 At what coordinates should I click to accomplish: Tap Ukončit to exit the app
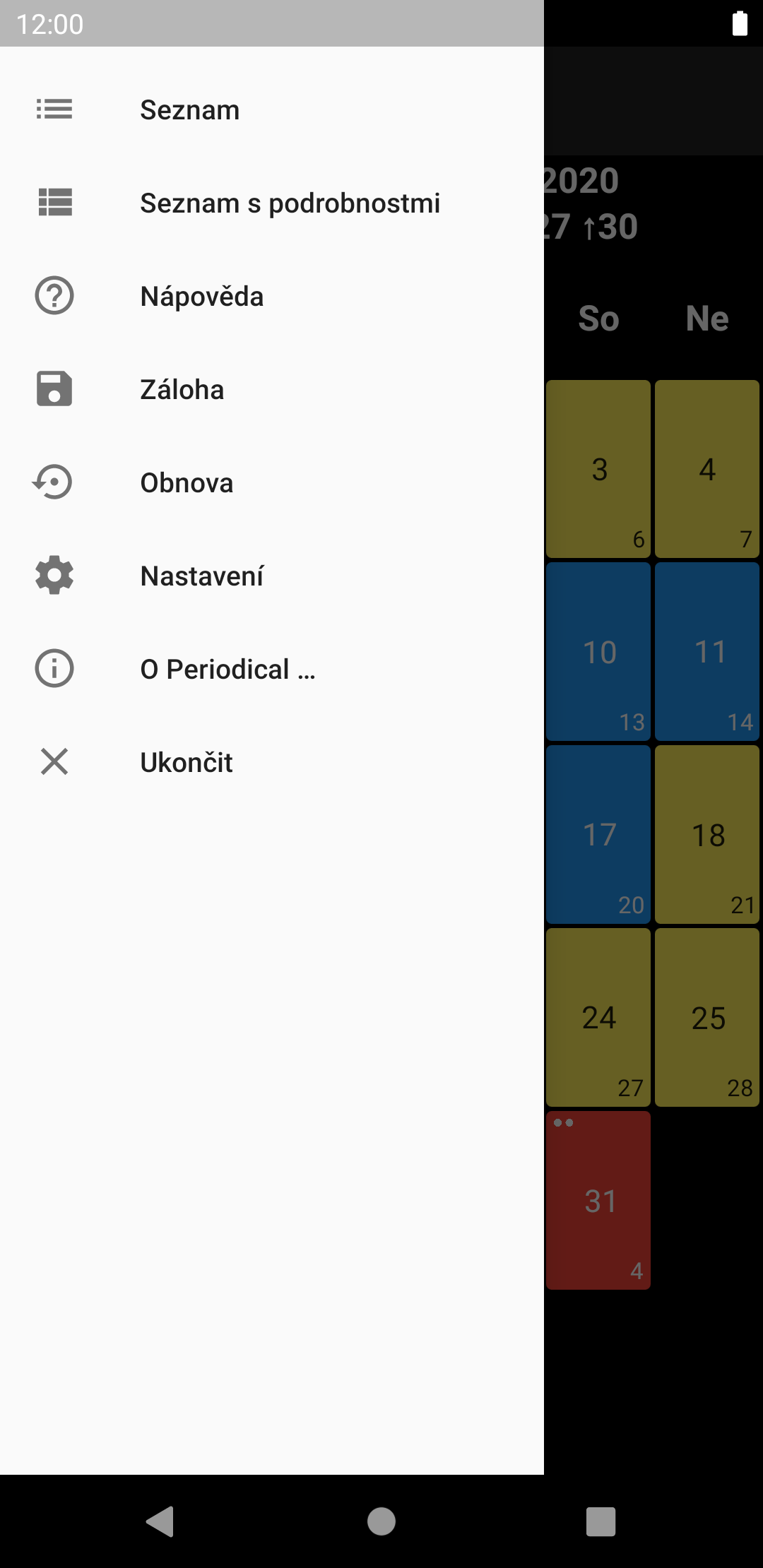pyautogui.click(x=187, y=763)
